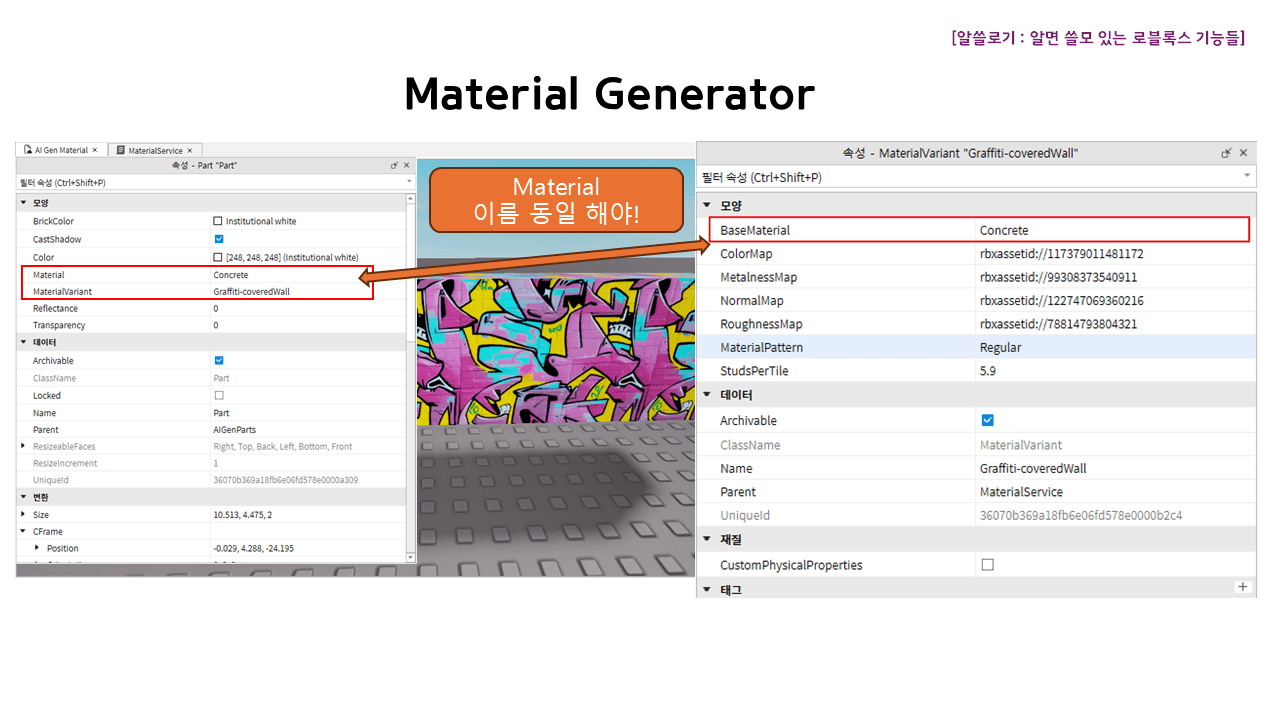The height and width of the screenshot is (720, 1280).
Task: Expand the ResizeableFaces property
Action: click(x=24, y=446)
